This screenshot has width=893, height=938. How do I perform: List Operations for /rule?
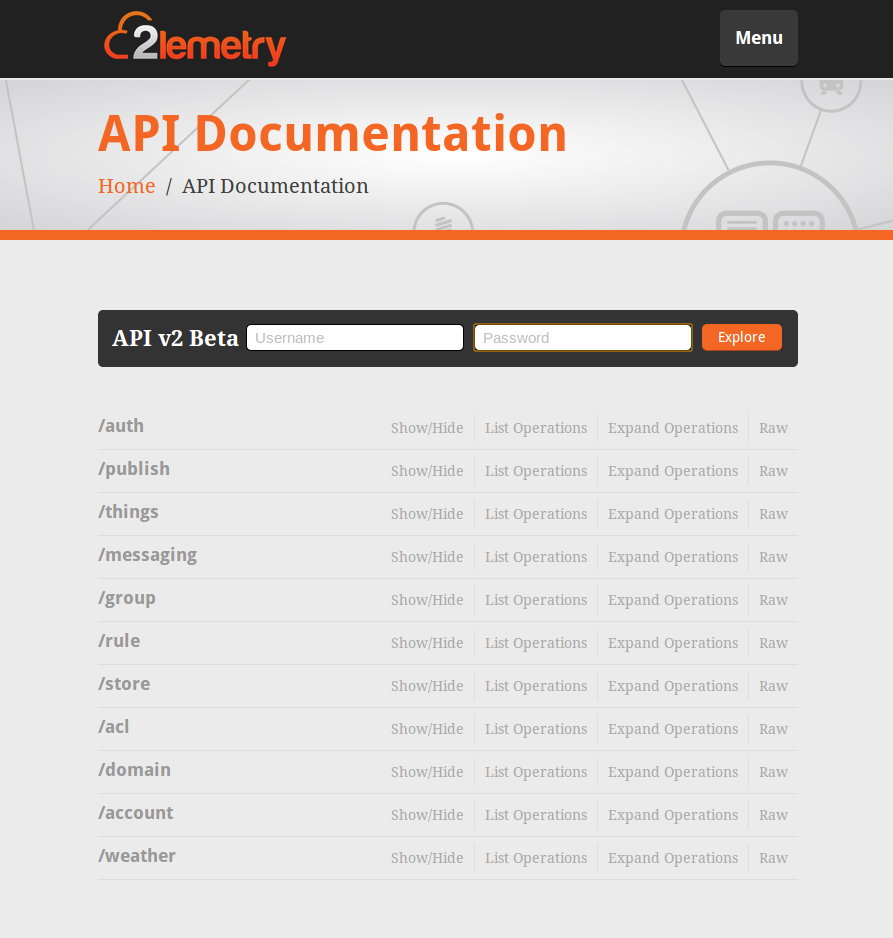[x=536, y=643]
